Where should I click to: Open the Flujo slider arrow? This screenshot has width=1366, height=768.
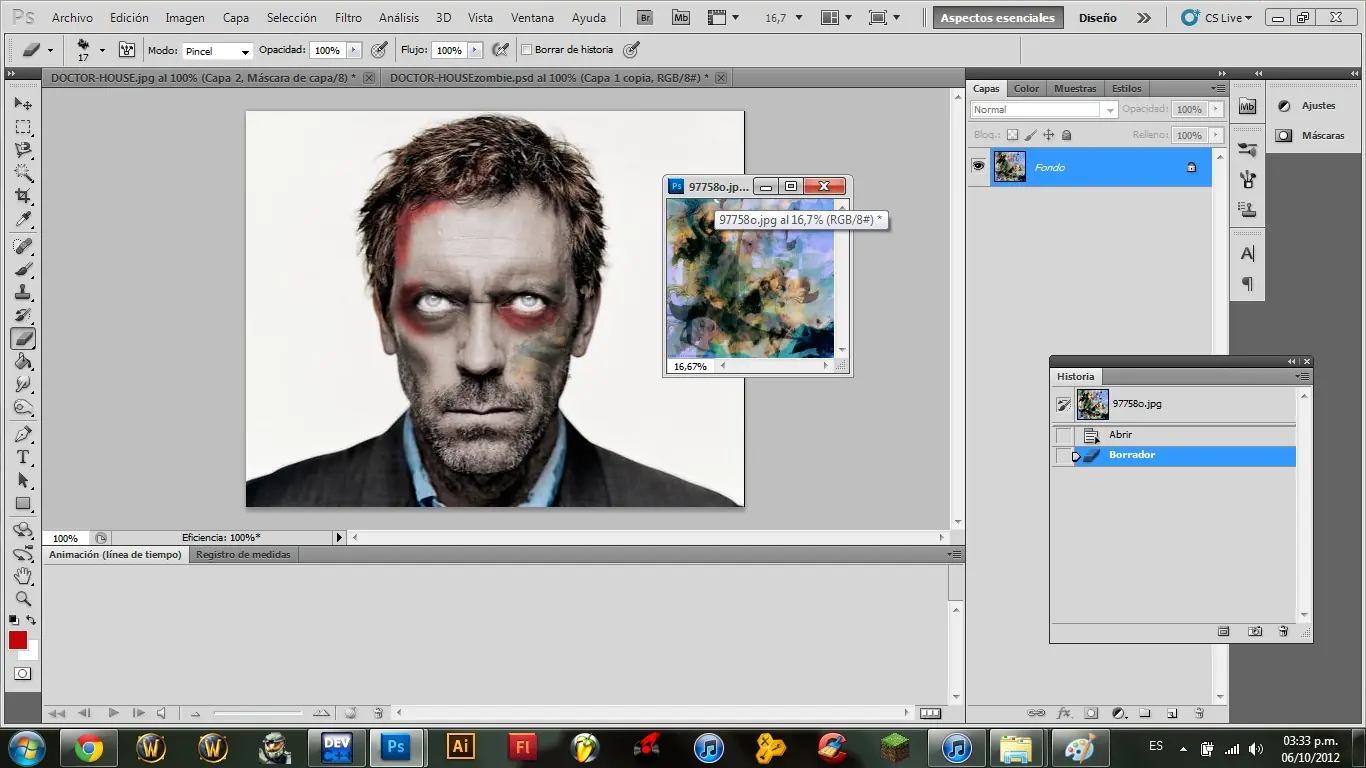point(475,50)
